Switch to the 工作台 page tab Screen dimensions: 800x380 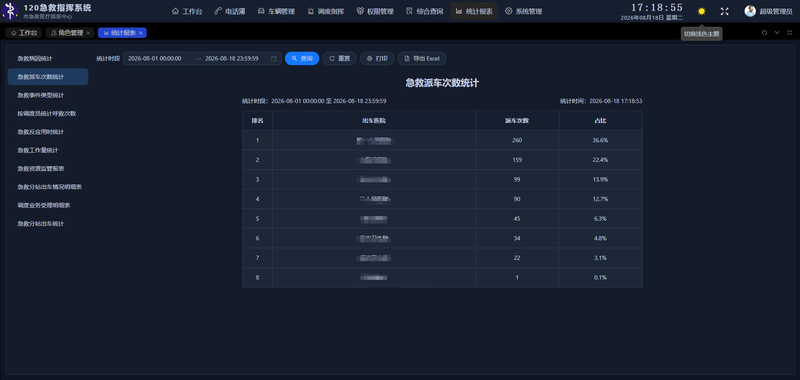[24, 33]
